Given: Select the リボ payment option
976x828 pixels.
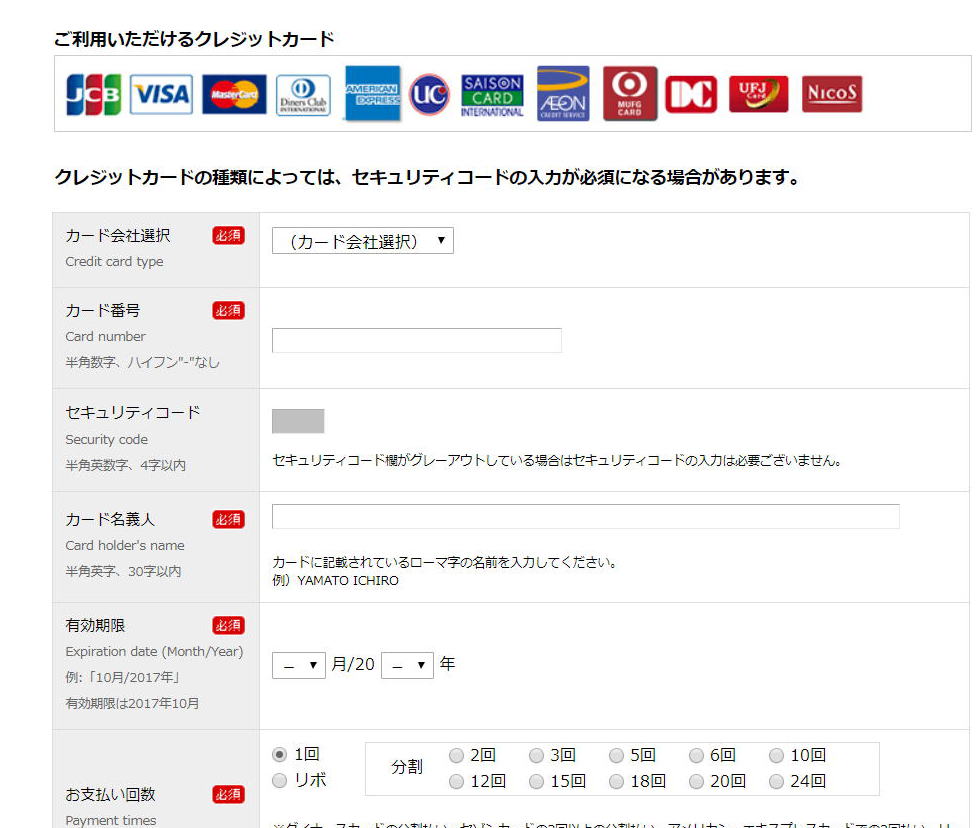Looking at the screenshot, I should (x=279, y=780).
